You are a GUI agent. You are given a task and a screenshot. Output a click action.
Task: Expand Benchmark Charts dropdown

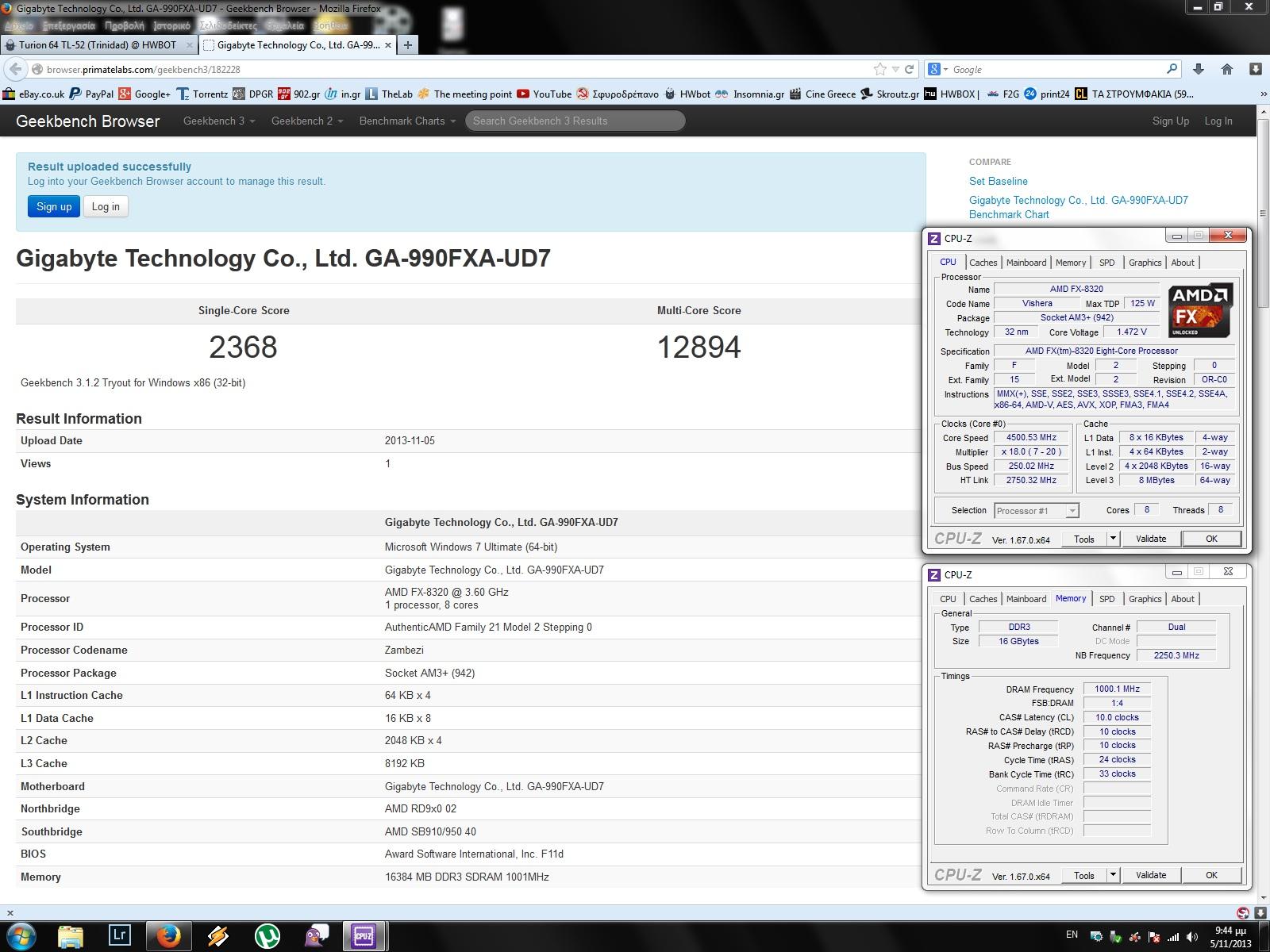click(x=407, y=121)
